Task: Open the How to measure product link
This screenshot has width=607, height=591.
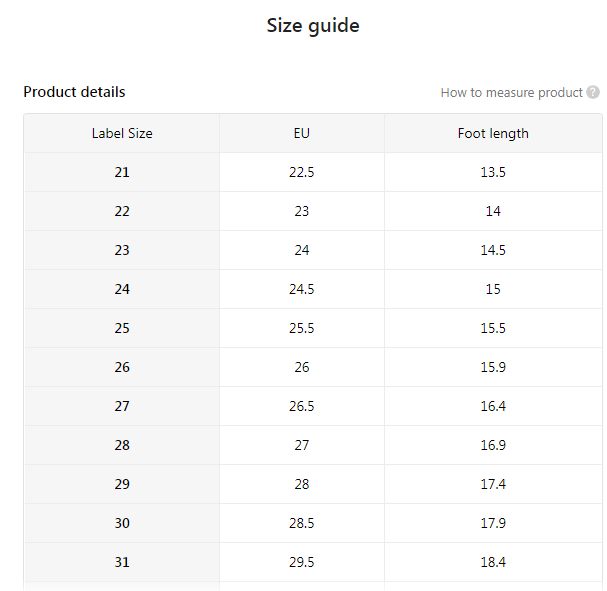Action: [x=511, y=93]
